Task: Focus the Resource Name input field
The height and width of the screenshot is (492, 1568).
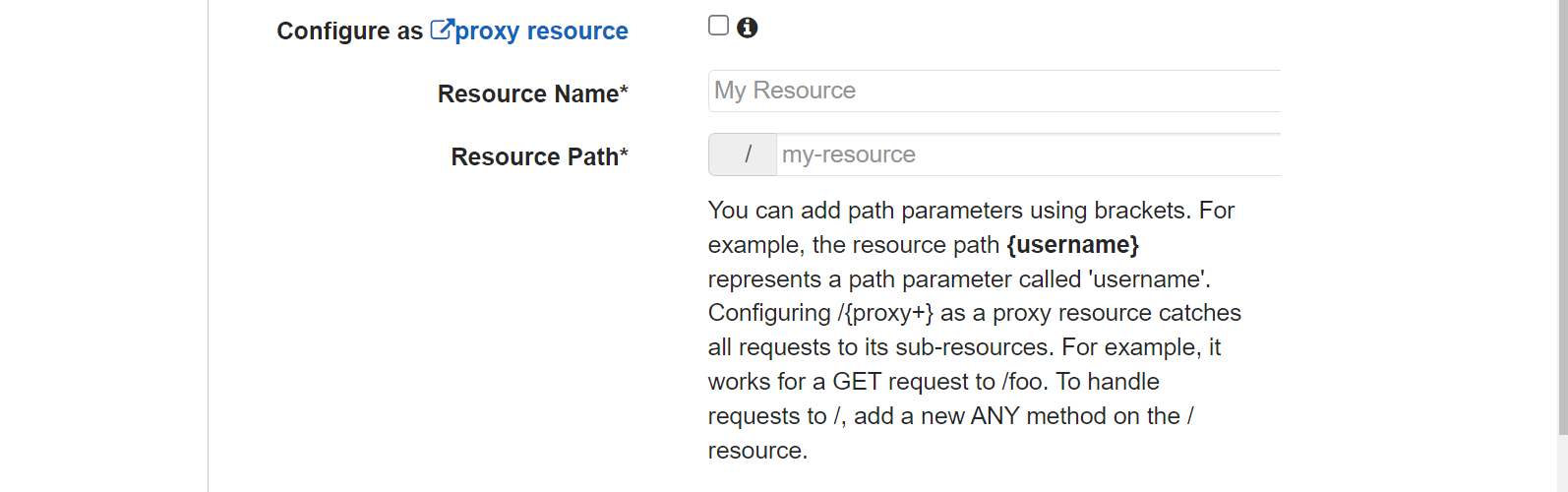Action: pos(995,91)
